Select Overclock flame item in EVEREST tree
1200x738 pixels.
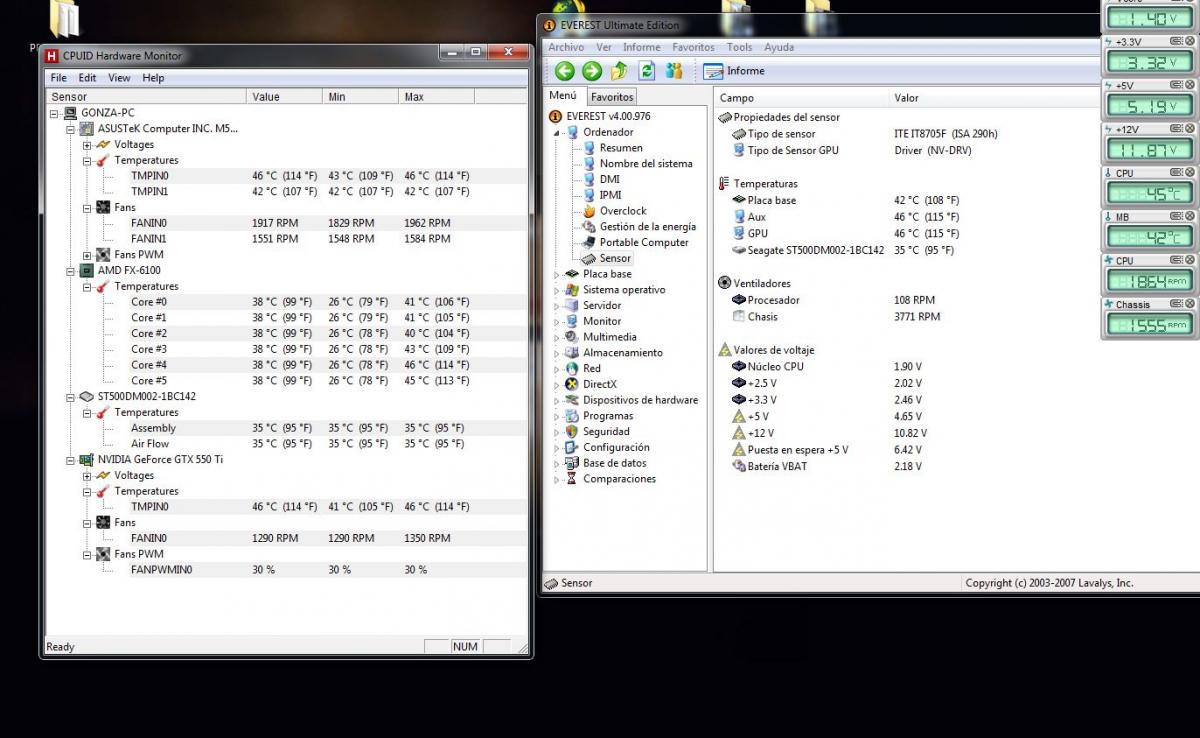click(x=614, y=211)
